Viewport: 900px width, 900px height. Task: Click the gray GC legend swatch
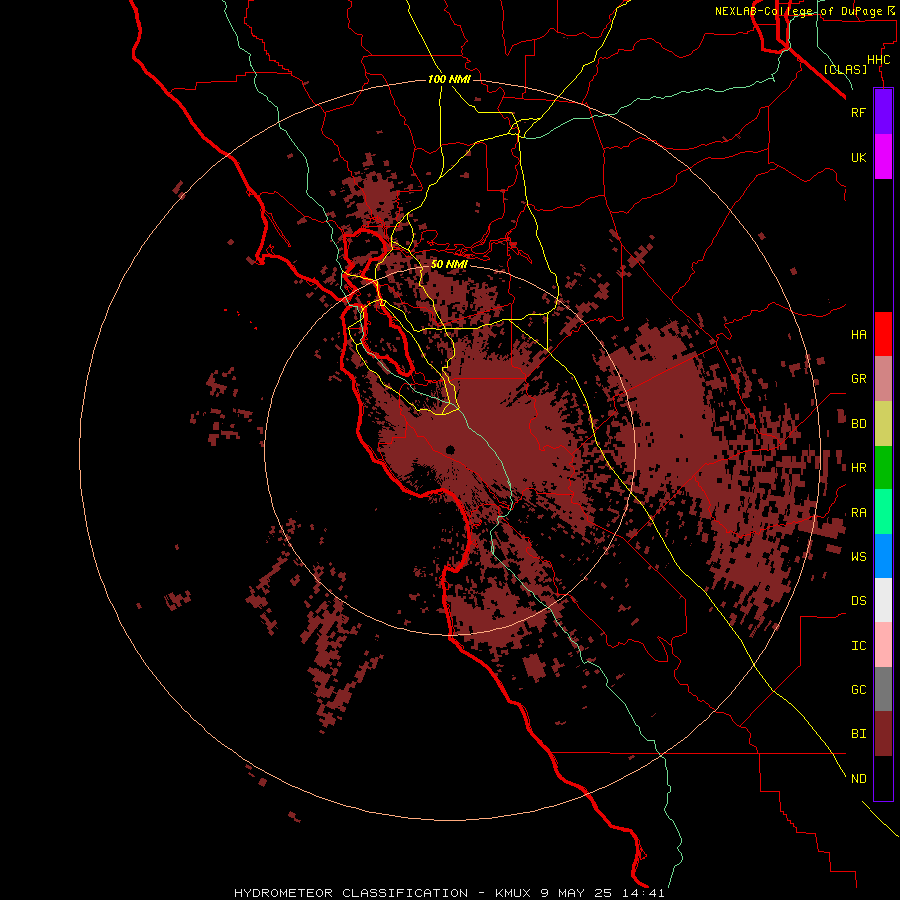click(x=883, y=689)
